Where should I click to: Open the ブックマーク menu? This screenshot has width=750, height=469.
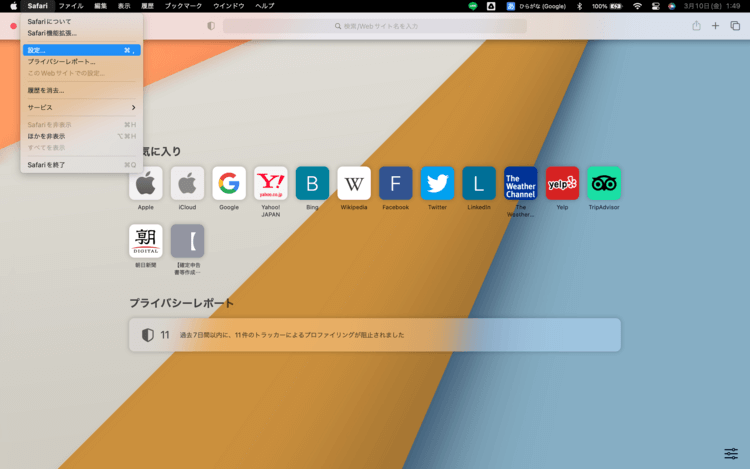click(183, 6)
